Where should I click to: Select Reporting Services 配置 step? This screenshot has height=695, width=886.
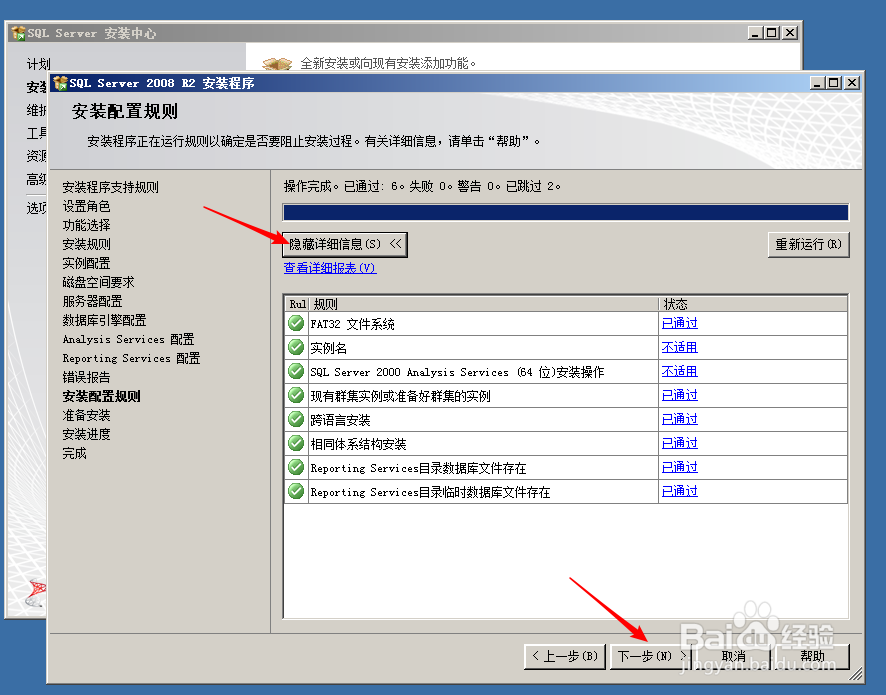point(131,358)
